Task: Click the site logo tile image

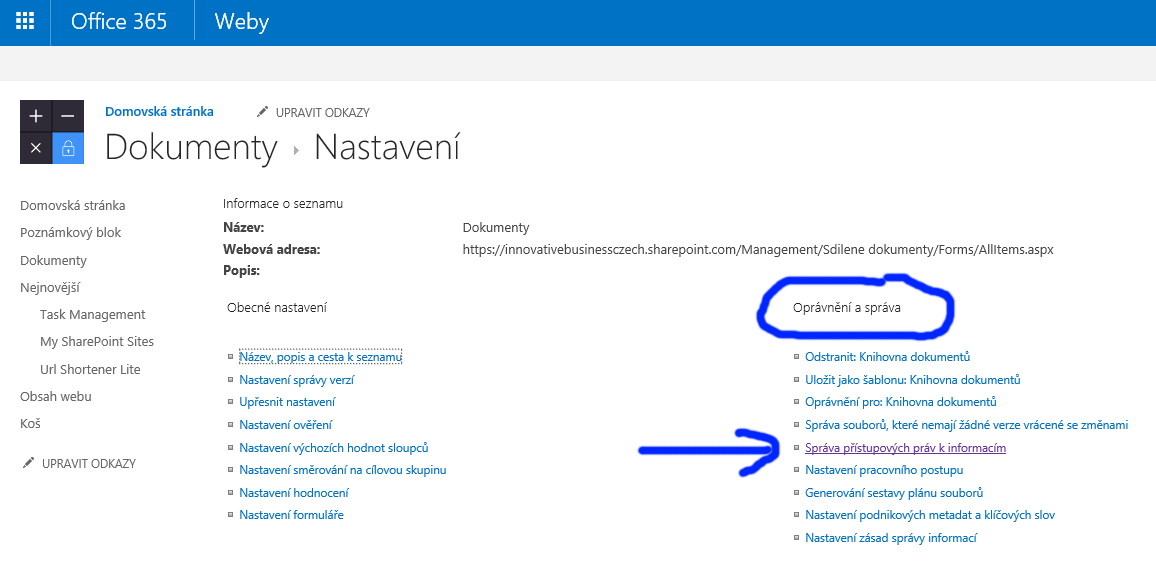Action: 52,132
